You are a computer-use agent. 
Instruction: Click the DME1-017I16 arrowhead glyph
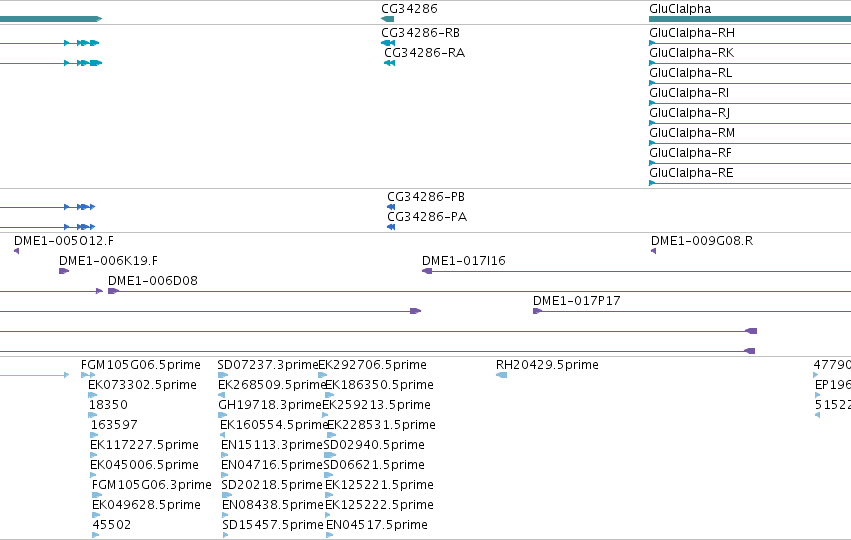click(427, 271)
